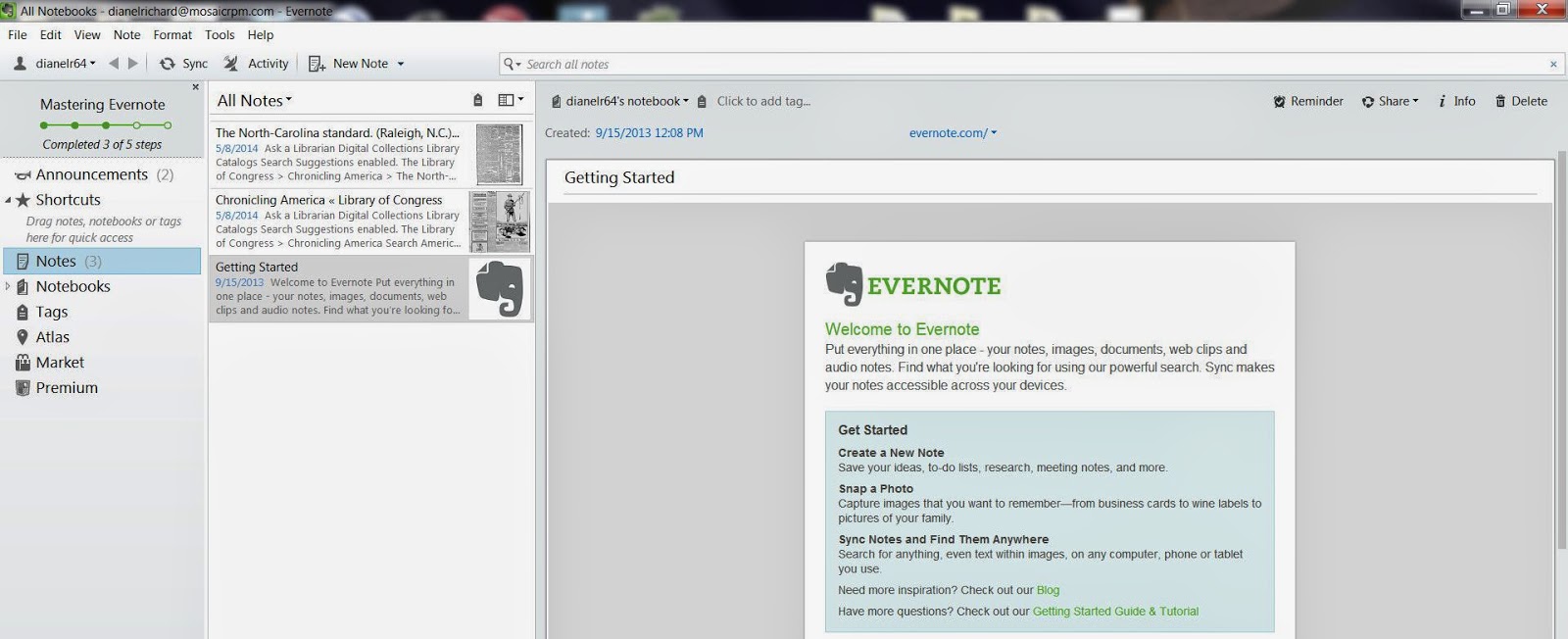Select Notes in the sidebar
This screenshot has width=1568, height=639.
pyautogui.click(x=103, y=261)
